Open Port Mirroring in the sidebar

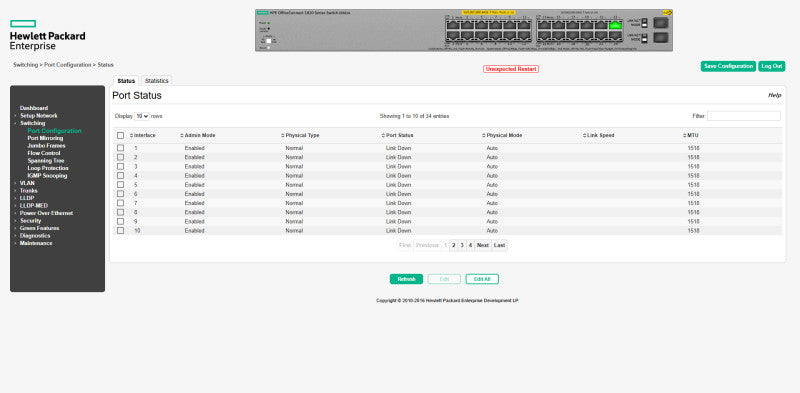pyautogui.click(x=45, y=138)
